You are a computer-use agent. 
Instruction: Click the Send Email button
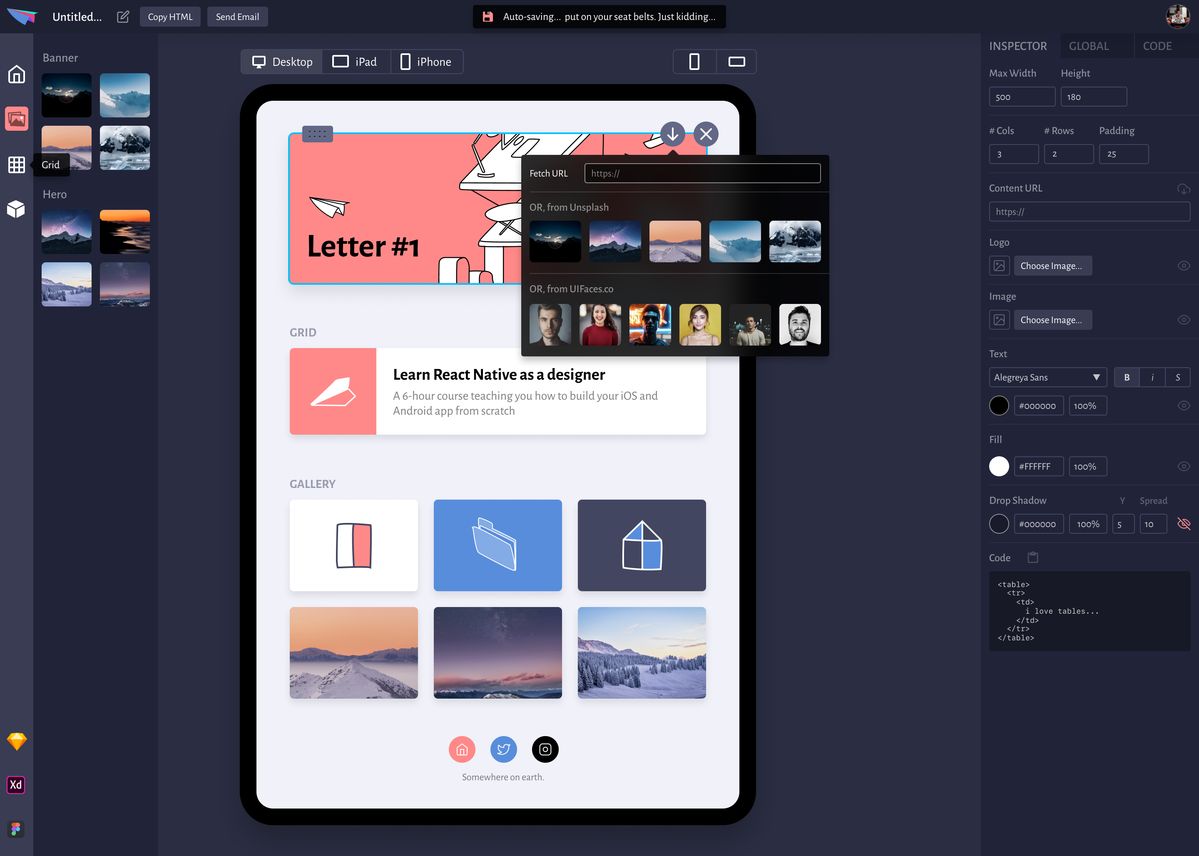pos(237,17)
